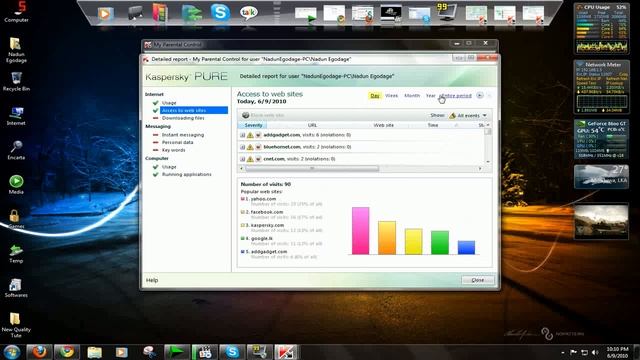
Task: Click the monitor 99 dock icon
Action: [446, 12]
